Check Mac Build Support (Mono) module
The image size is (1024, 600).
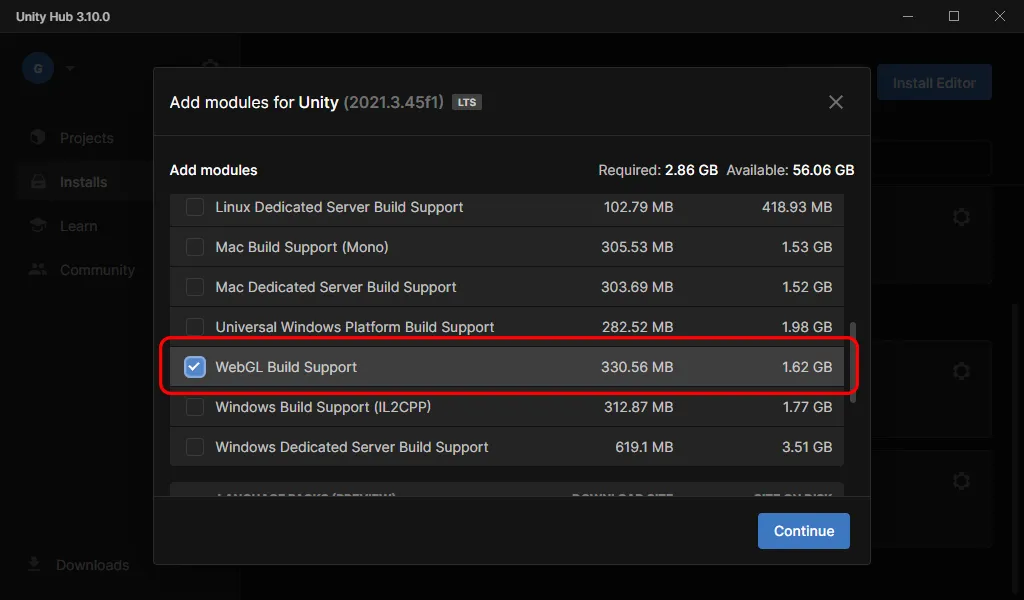pyautogui.click(x=195, y=247)
